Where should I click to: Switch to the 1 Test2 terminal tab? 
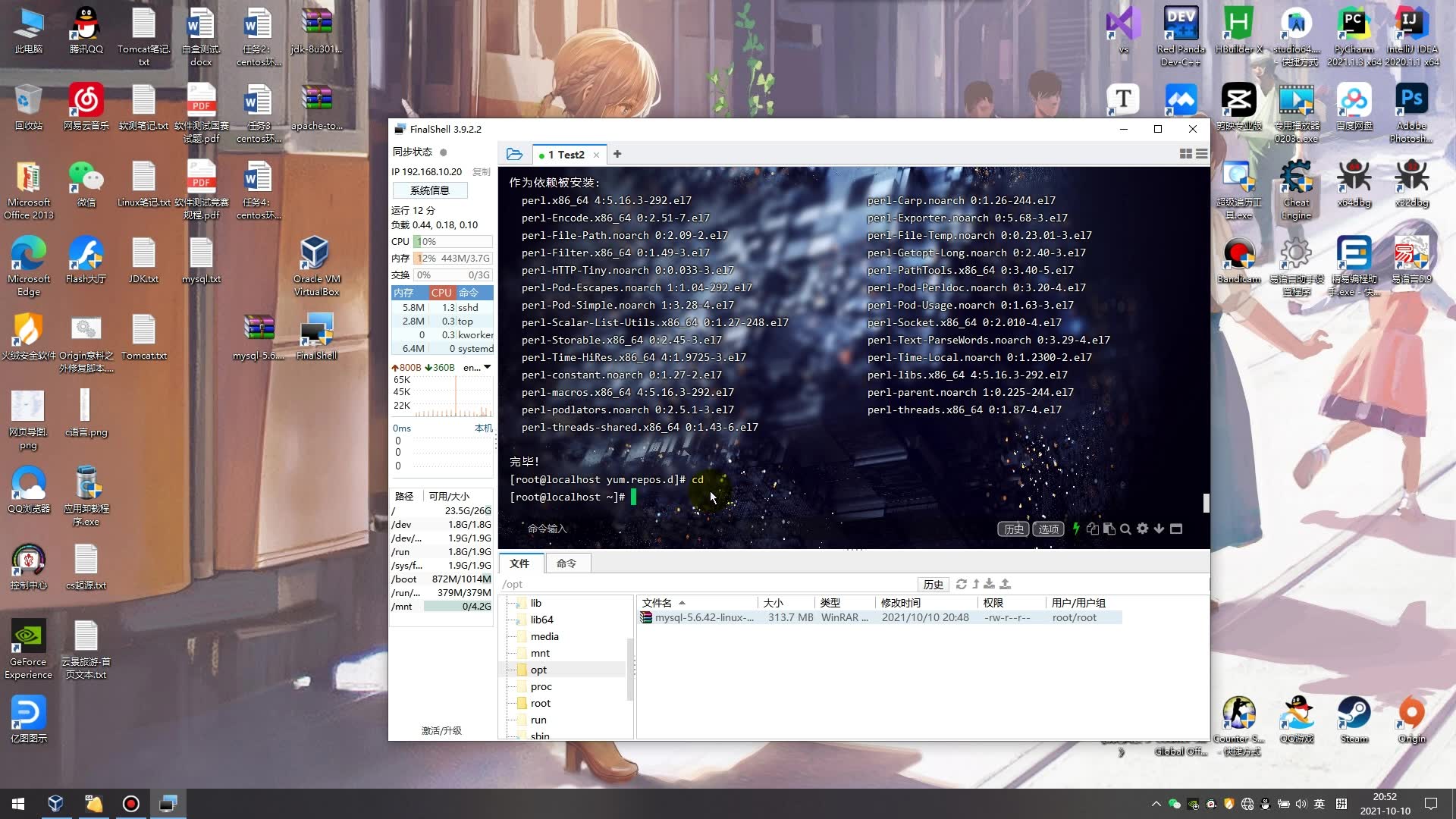tap(566, 155)
